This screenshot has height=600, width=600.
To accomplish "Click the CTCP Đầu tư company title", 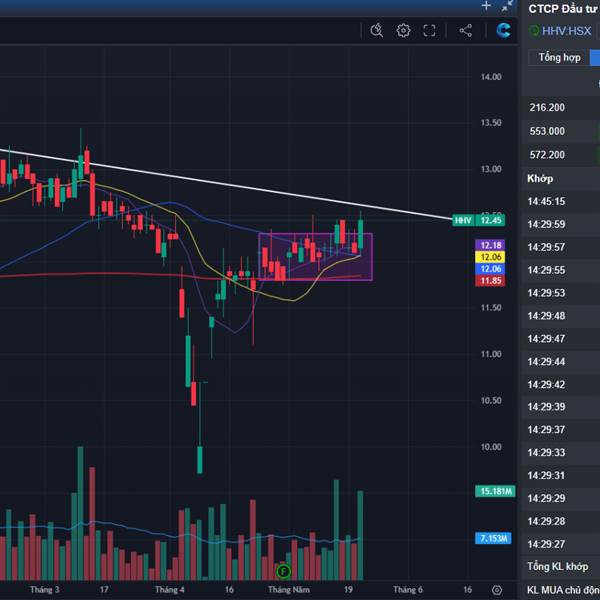I will (x=562, y=8).
